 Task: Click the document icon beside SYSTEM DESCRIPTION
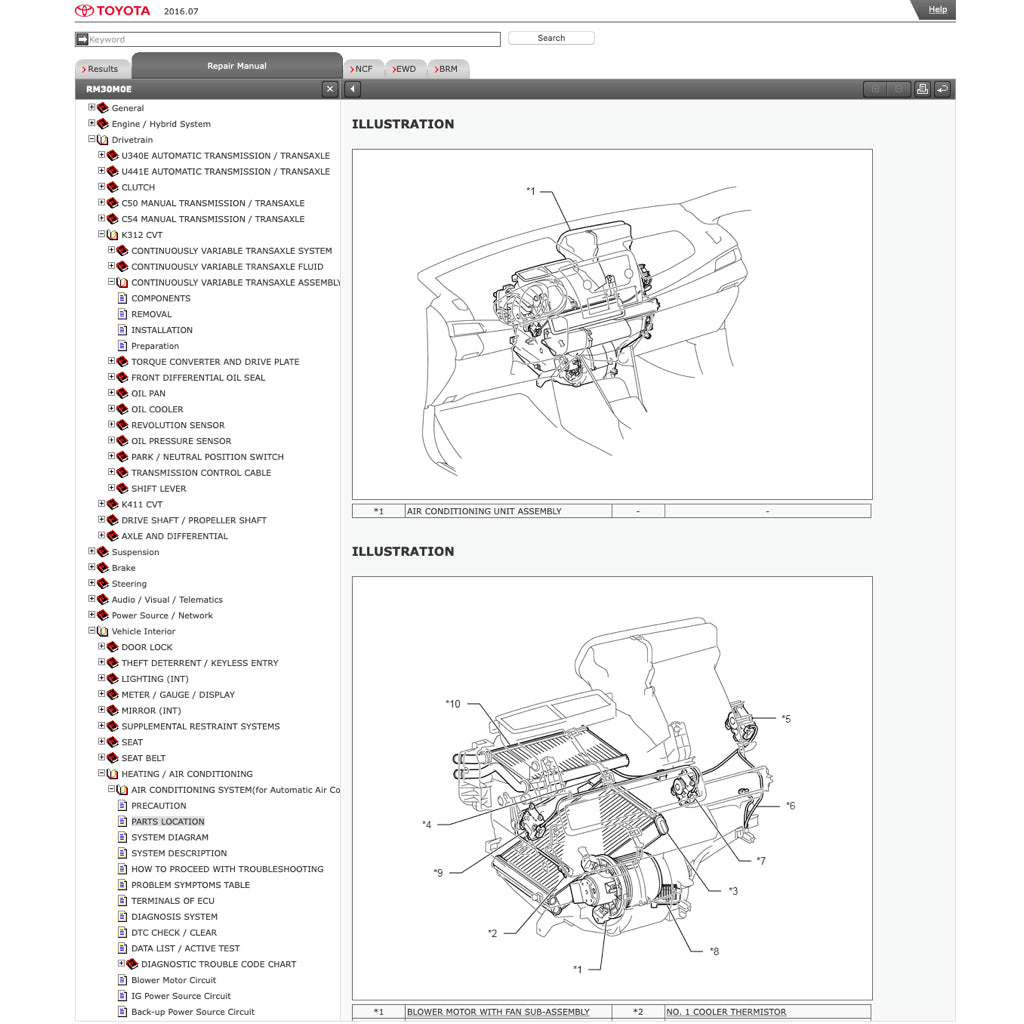122,853
